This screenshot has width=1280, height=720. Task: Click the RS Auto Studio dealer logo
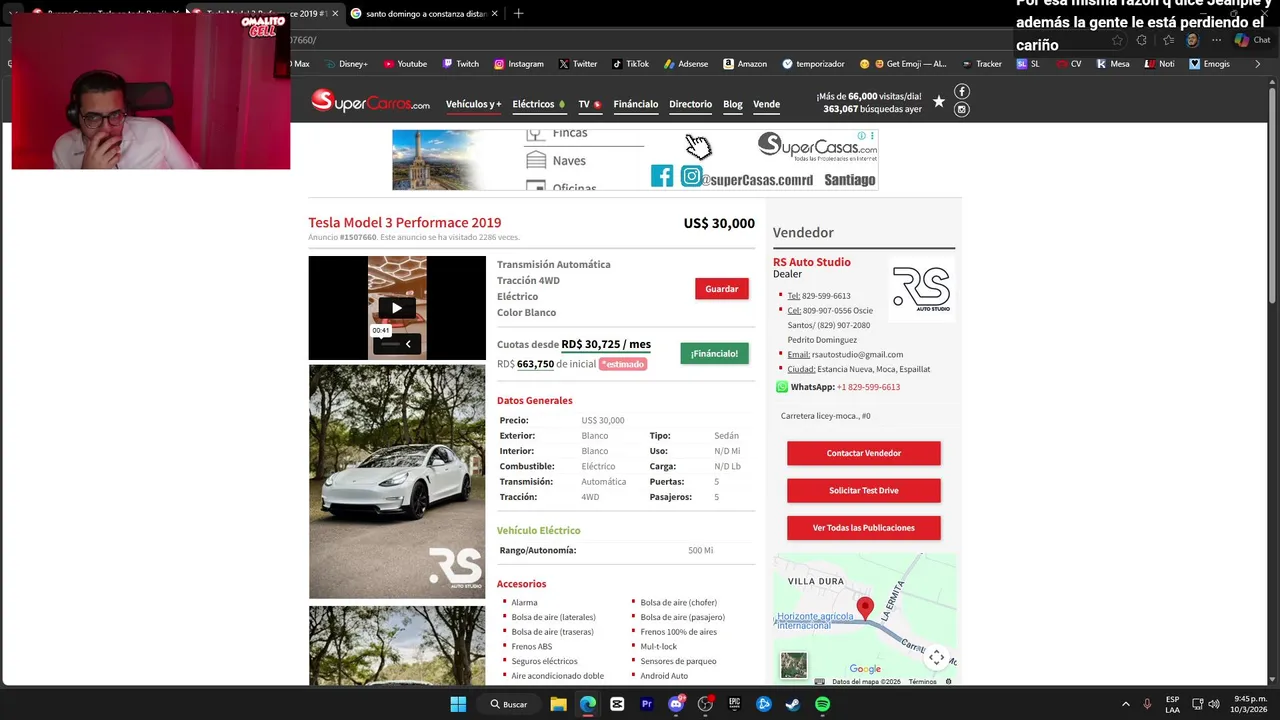[921, 289]
